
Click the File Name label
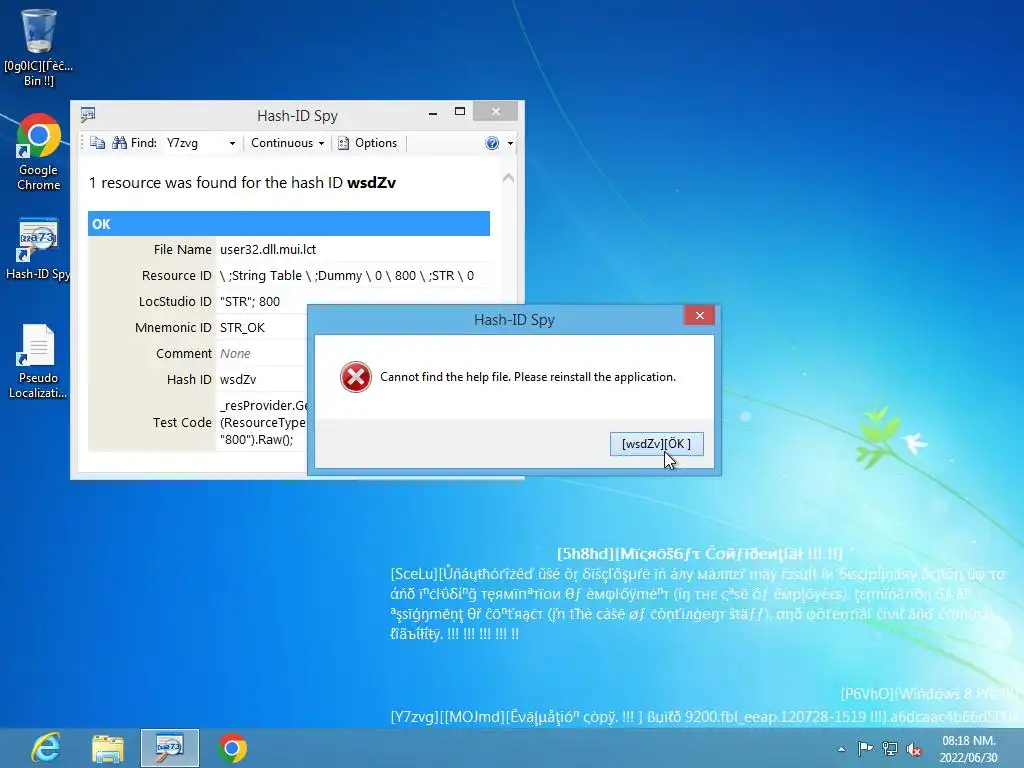pos(183,249)
